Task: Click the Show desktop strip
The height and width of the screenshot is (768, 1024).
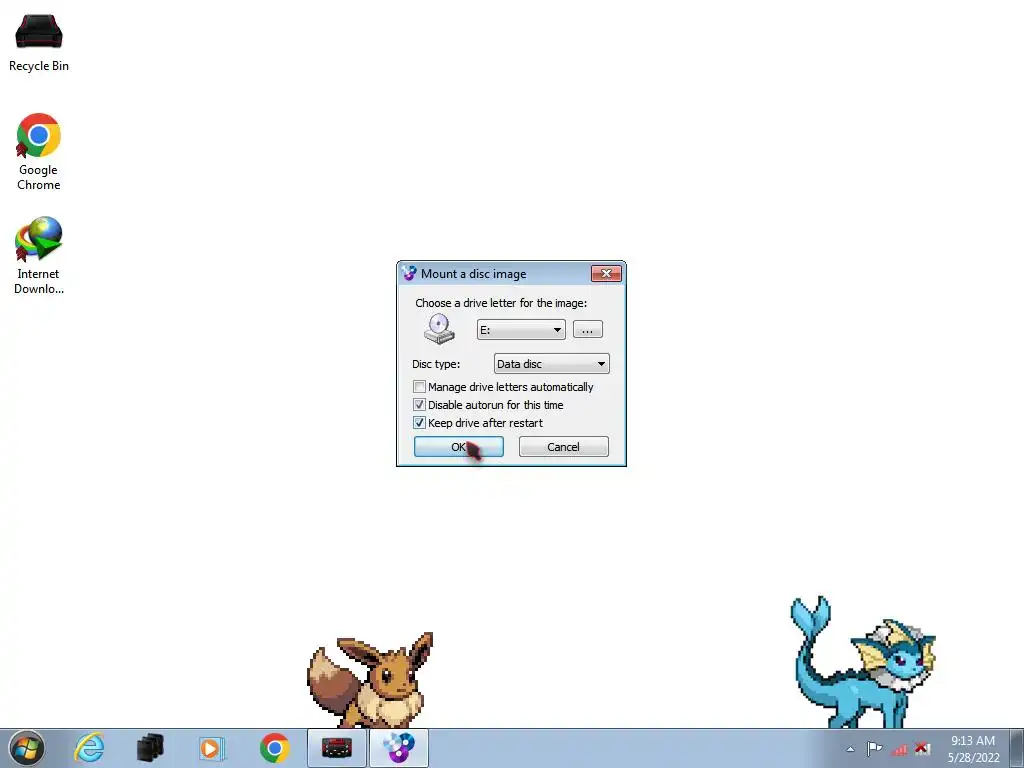Action: [1017, 748]
